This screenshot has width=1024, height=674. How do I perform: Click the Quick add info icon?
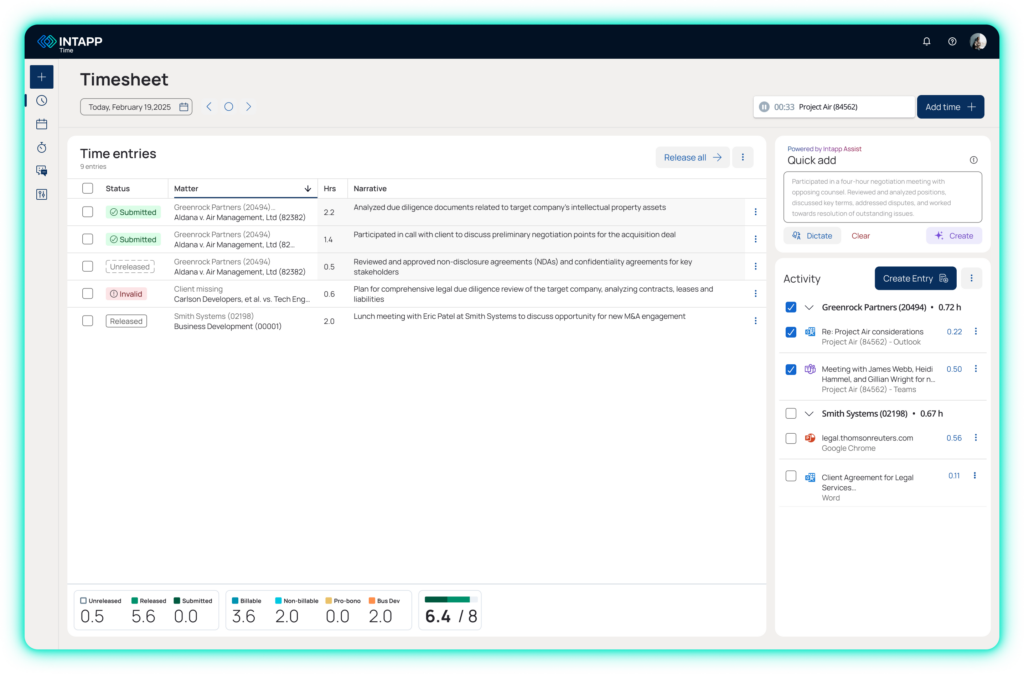(973, 160)
